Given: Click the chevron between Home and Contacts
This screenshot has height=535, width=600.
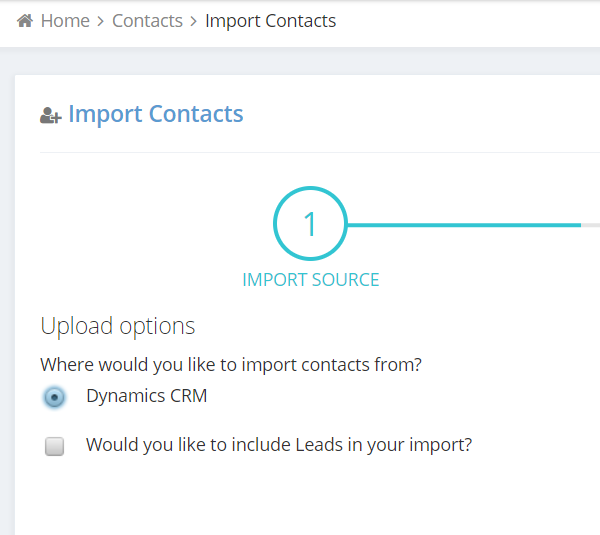Looking at the screenshot, I should point(101,21).
